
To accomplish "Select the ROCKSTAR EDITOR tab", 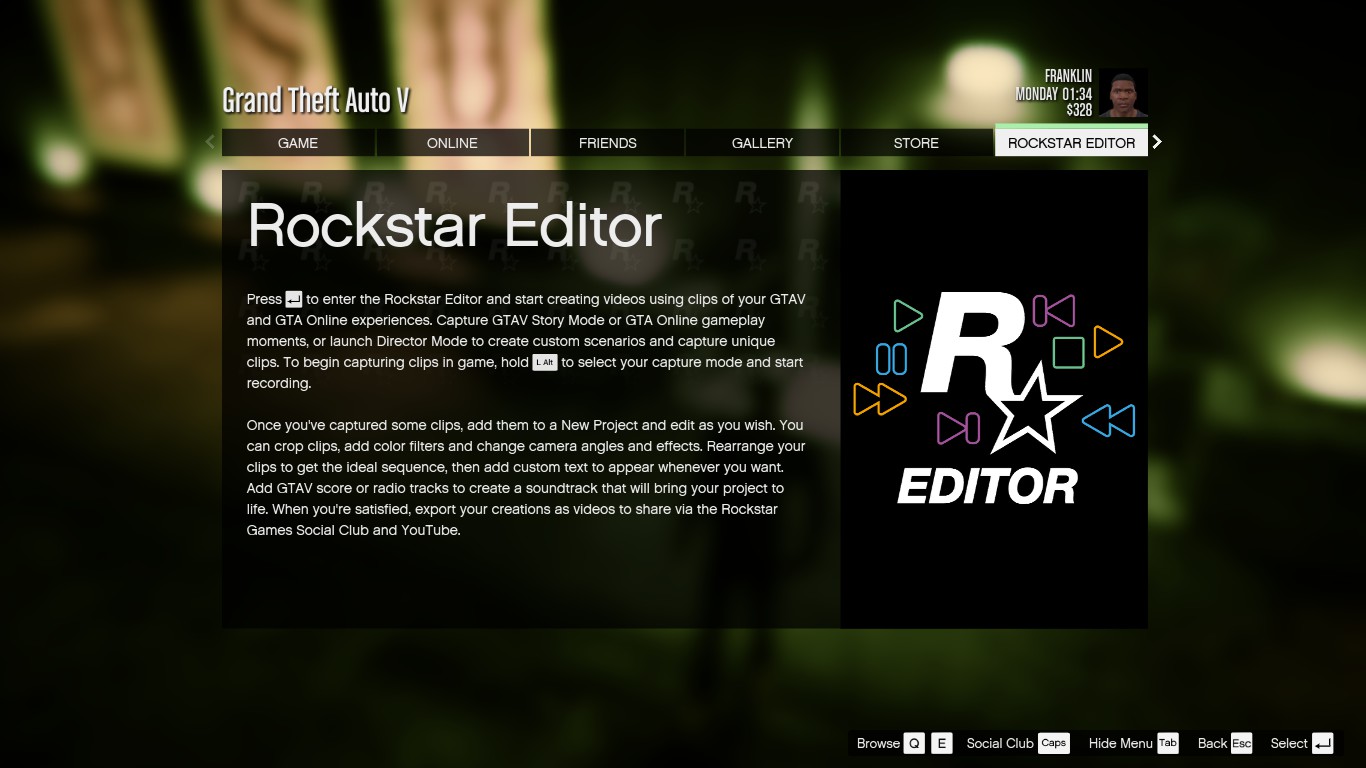I will 1071,142.
